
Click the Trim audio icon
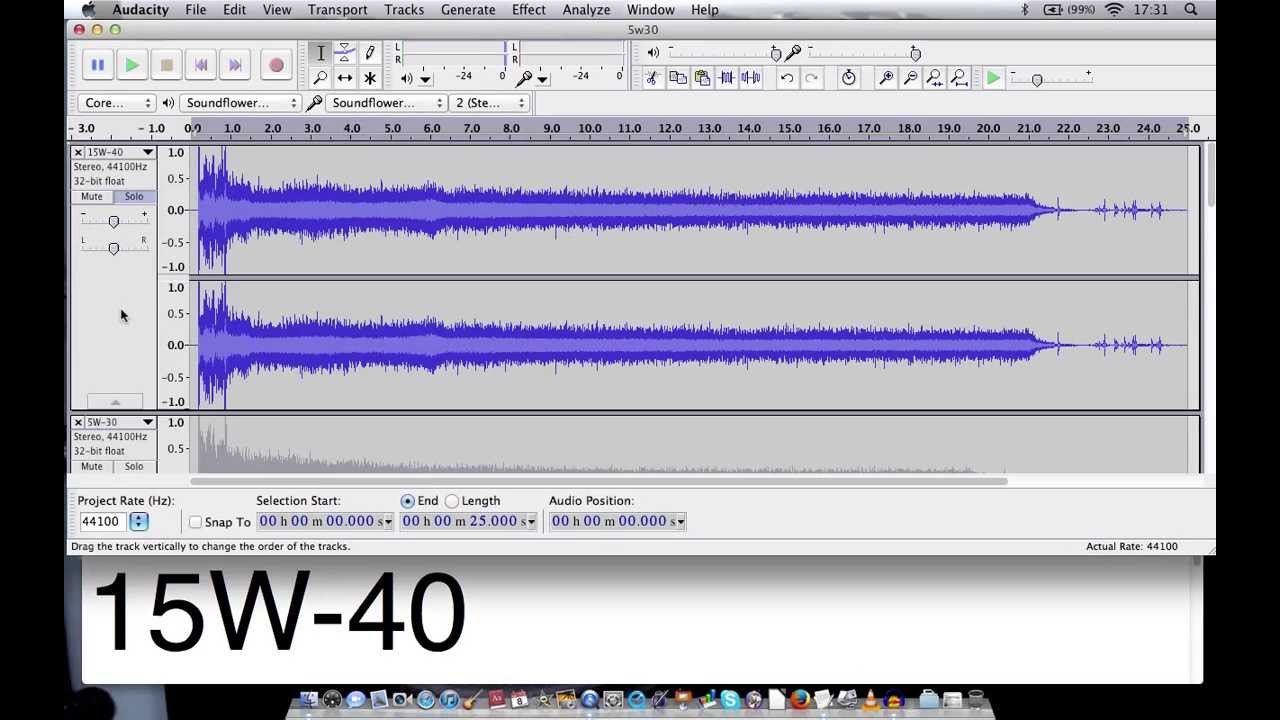(x=726, y=78)
